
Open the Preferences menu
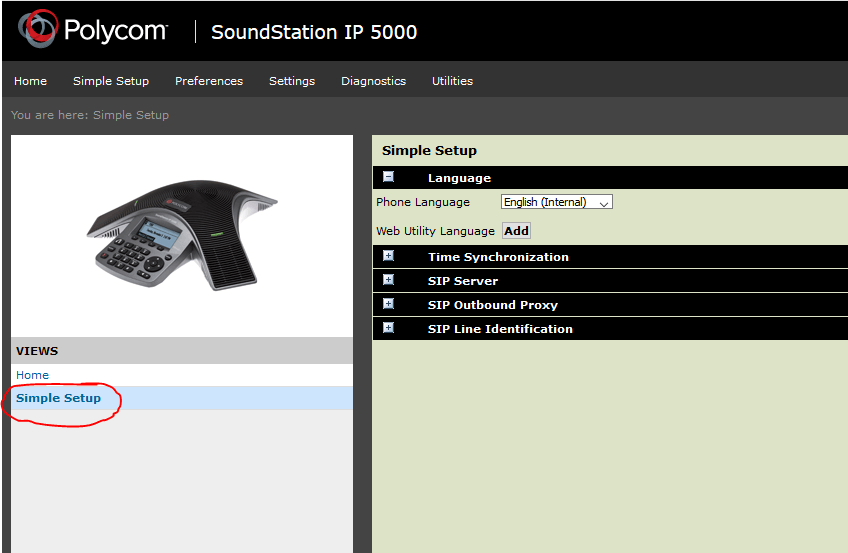point(209,81)
